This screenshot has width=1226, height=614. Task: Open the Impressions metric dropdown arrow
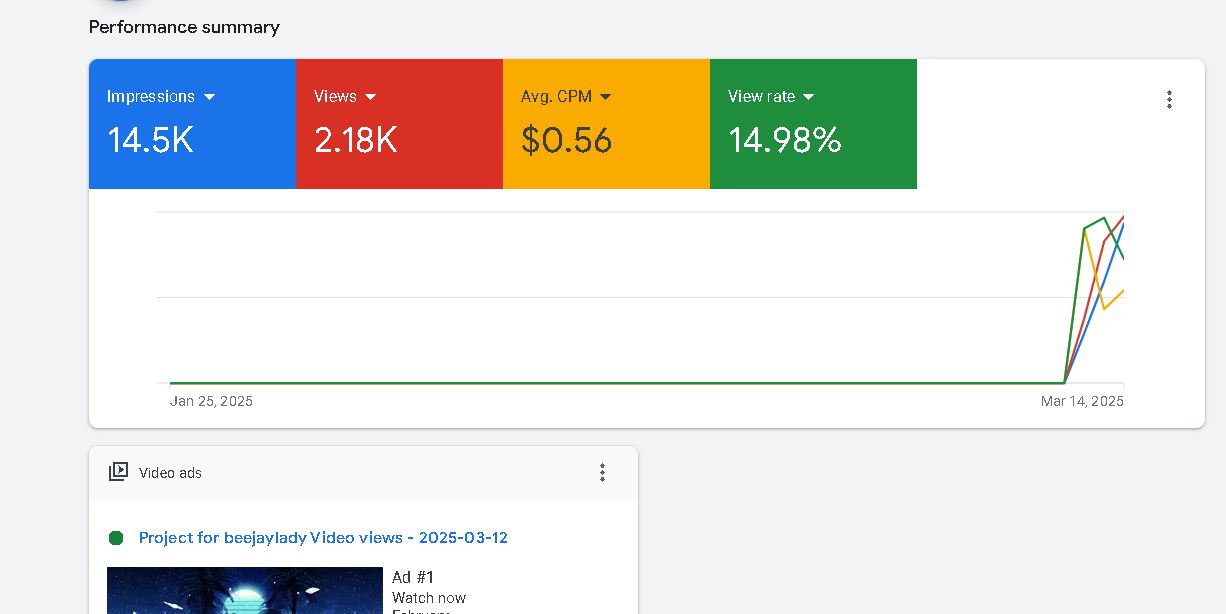tap(209, 97)
